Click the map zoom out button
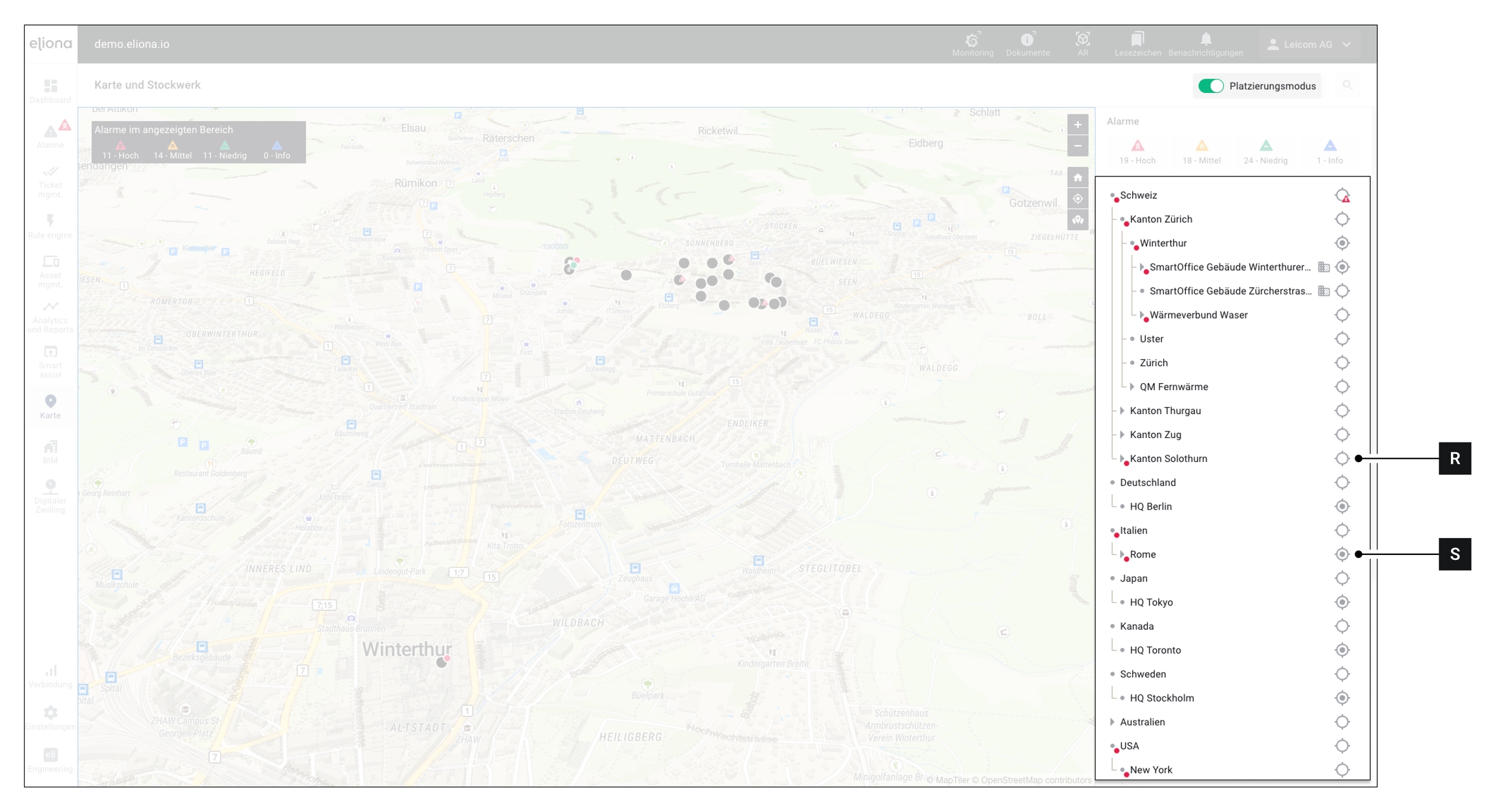 pyautogui.click(x=1077, y=147)
